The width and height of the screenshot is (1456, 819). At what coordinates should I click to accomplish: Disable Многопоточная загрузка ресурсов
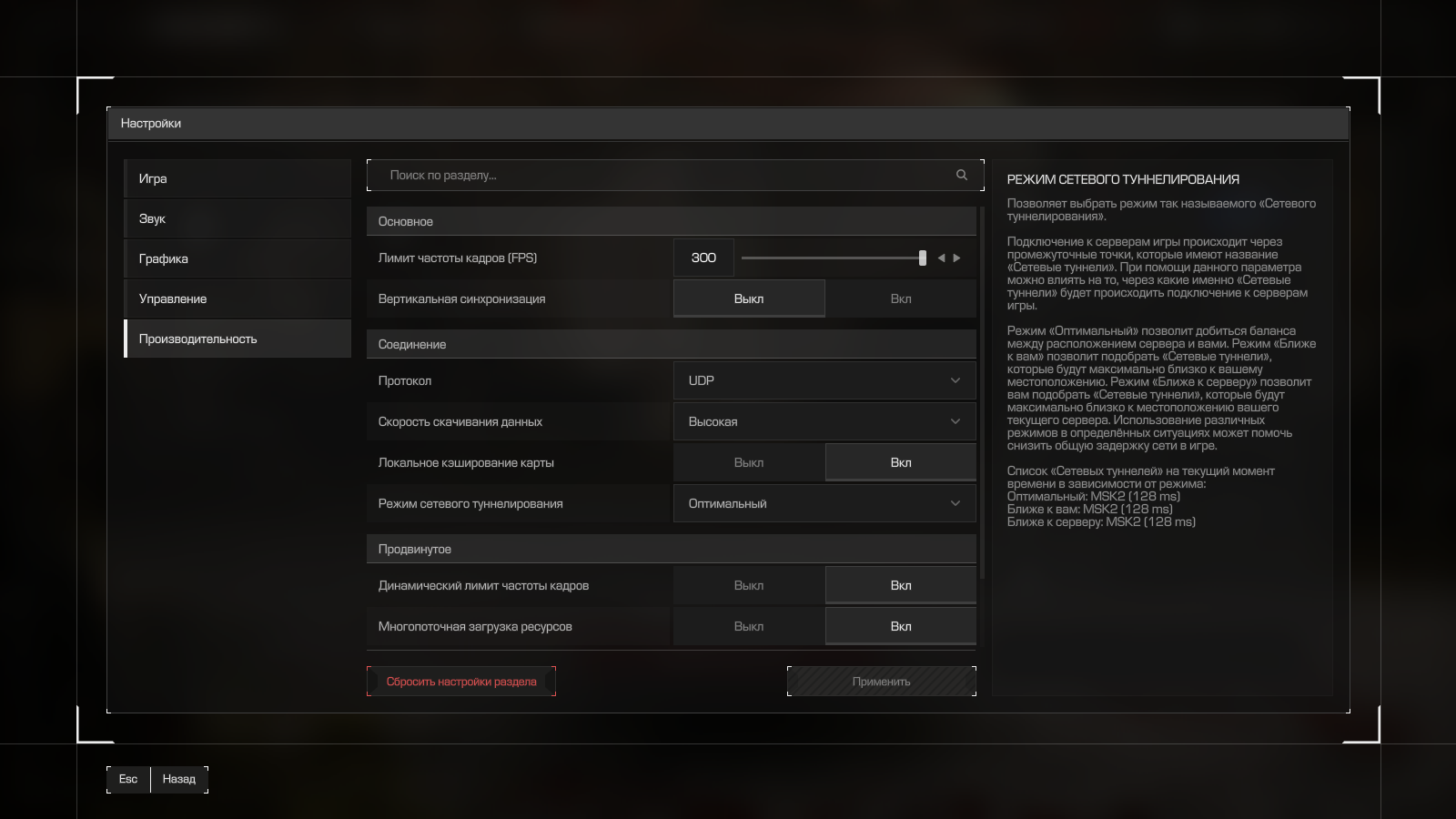coord(749,626)
